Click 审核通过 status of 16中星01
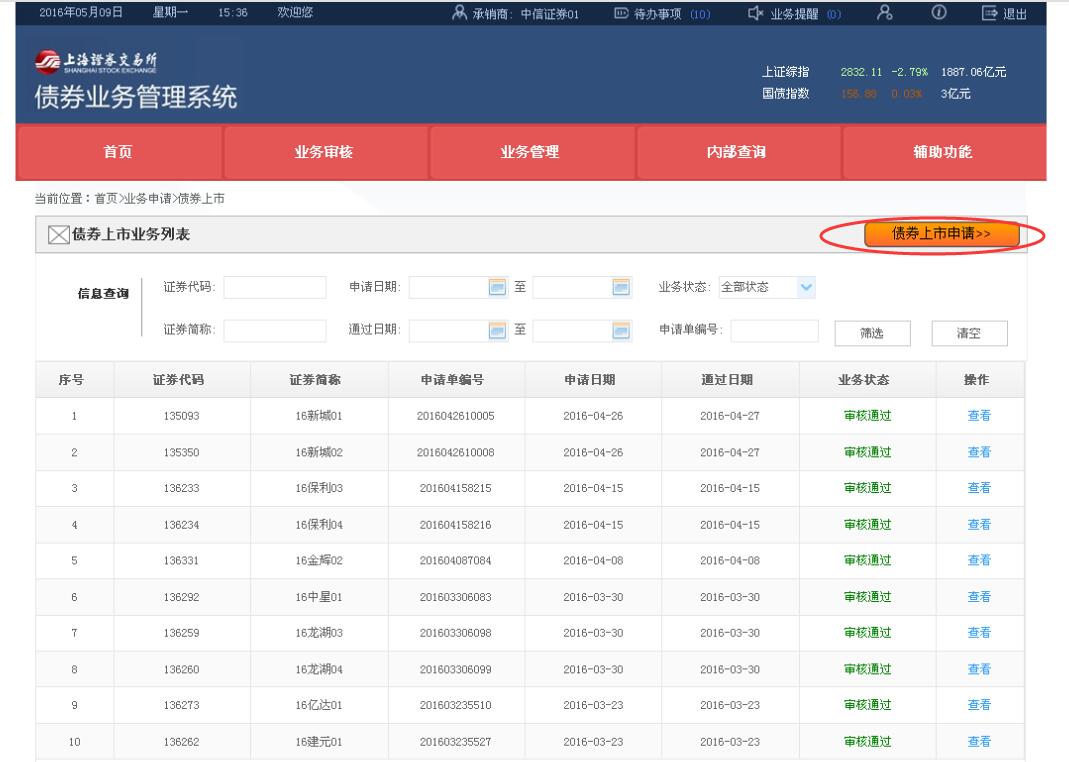 (x=867, y=597)
